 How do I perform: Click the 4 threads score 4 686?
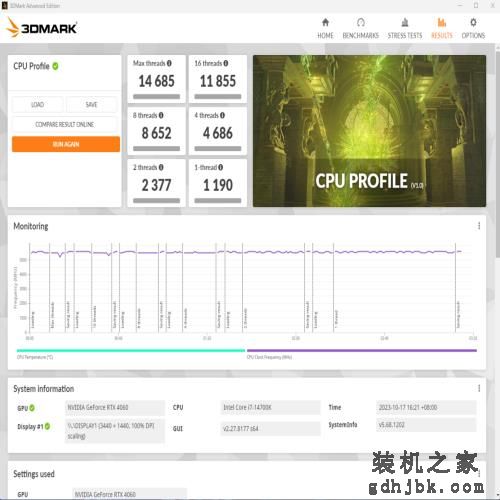(218, 133)
